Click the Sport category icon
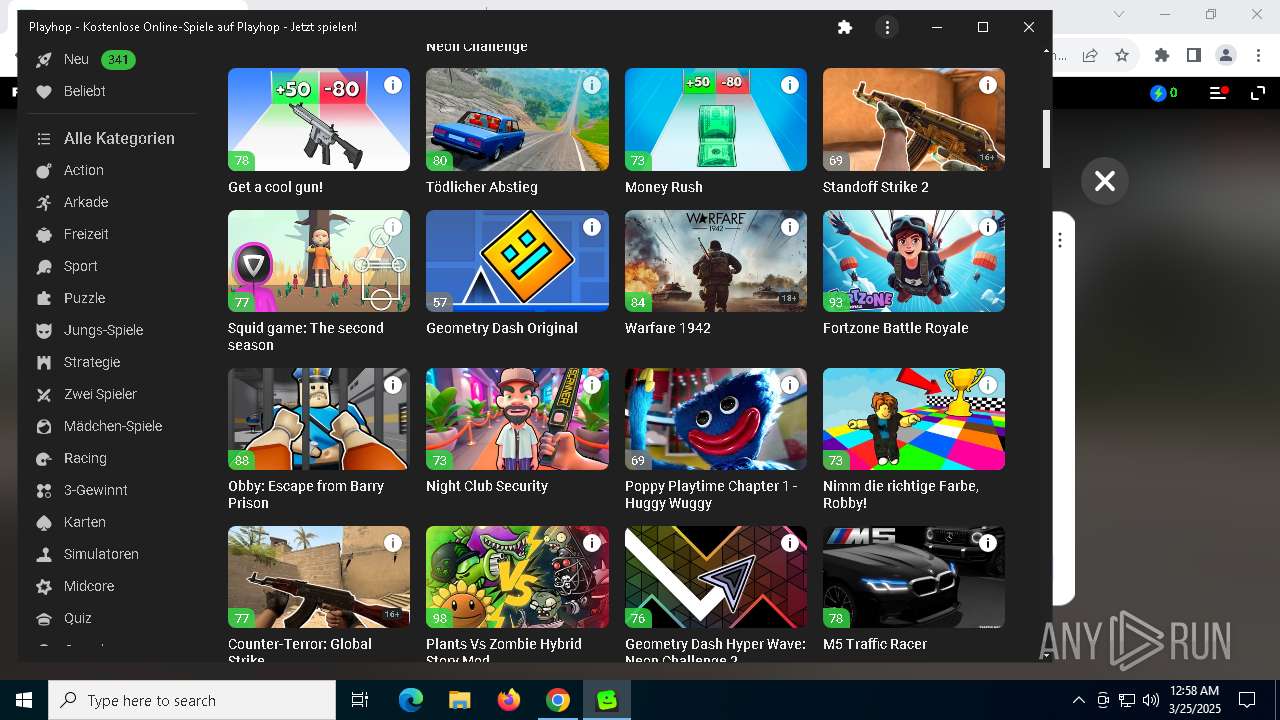Image resolution: width=1280 pixels, height=720 pixels. (x=44, y=267)
